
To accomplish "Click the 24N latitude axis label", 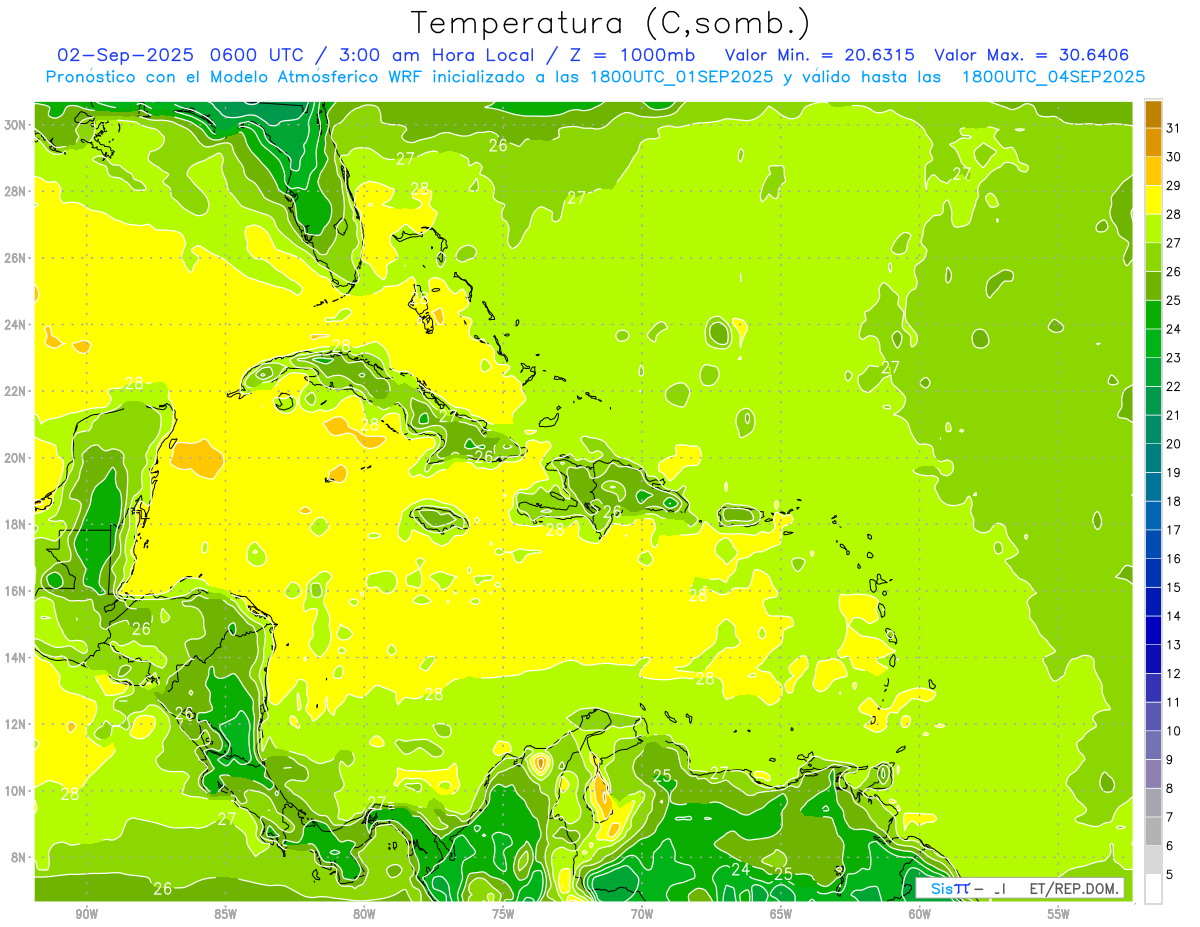I will tap(17, 324).
